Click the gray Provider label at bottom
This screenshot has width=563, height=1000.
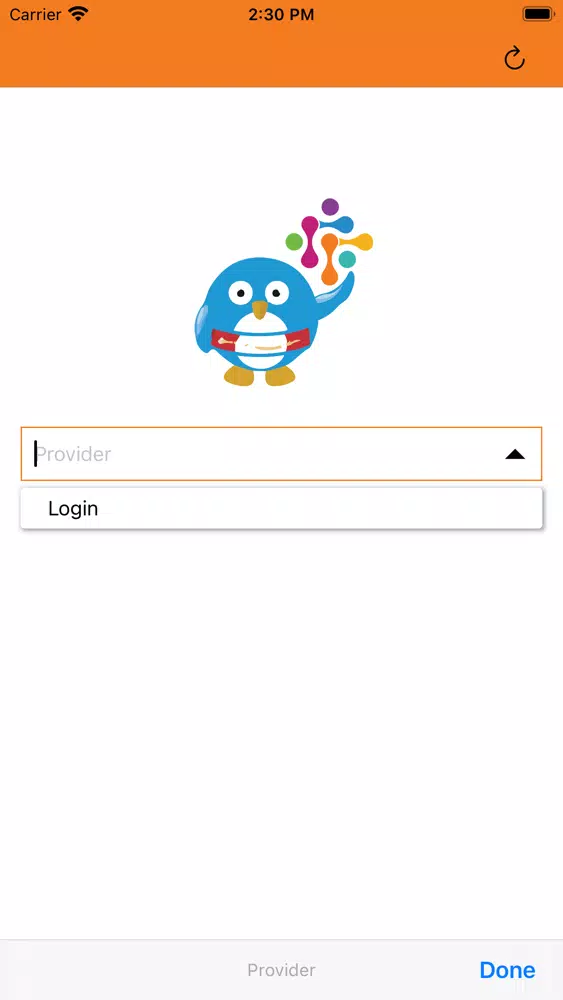[x=281, y=970]
